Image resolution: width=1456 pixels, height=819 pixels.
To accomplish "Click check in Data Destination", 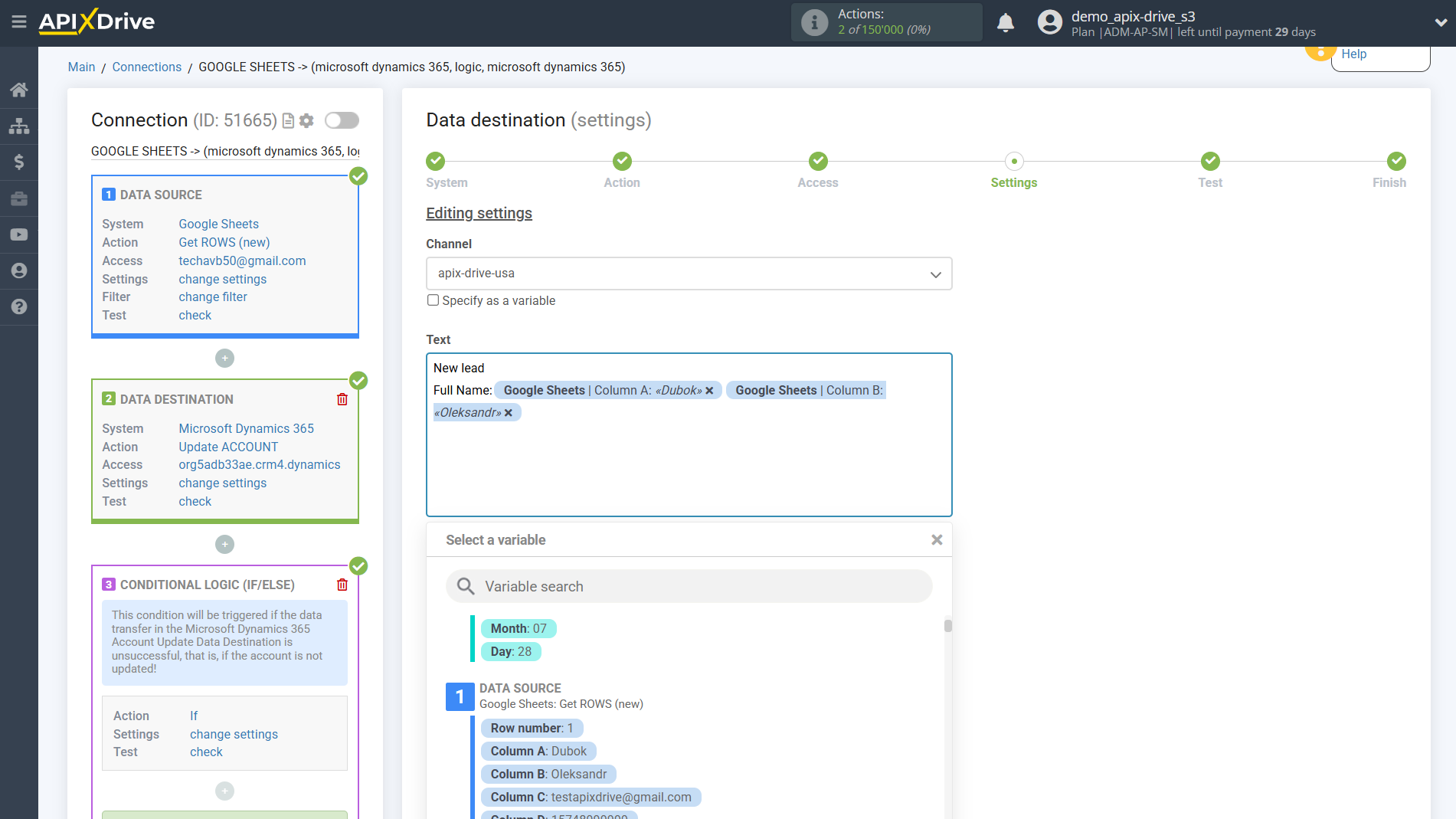I will [x=195, y=501].
